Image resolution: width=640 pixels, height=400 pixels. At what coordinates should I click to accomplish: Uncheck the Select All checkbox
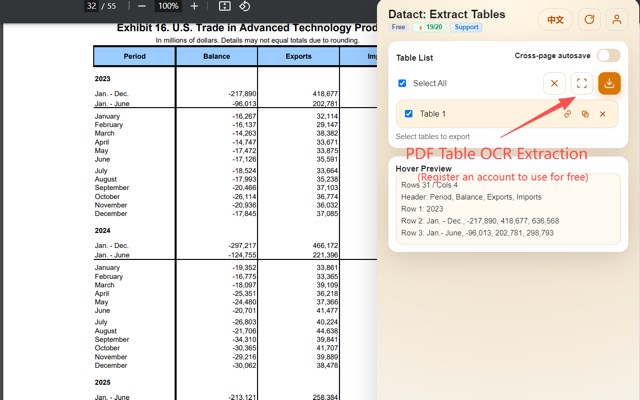pos(402,83)
